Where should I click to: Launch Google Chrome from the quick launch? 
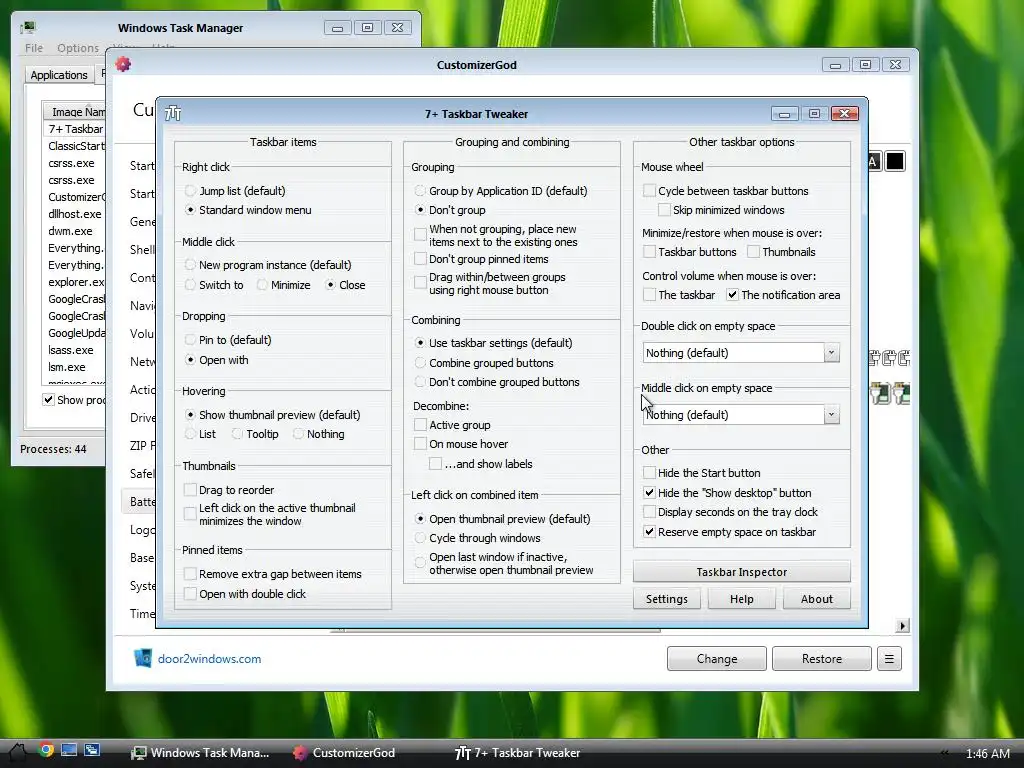pos(46,750)
